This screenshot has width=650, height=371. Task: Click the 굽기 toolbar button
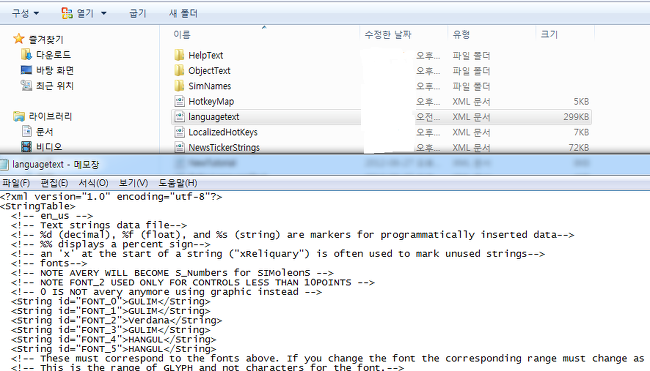coord(138,13)
